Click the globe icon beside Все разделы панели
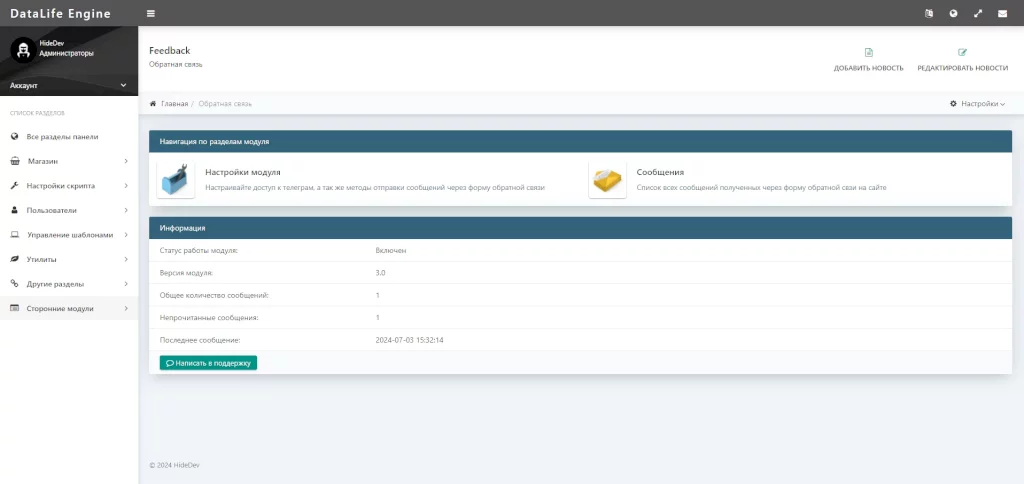1024x484 pixels. click(14, 137)
